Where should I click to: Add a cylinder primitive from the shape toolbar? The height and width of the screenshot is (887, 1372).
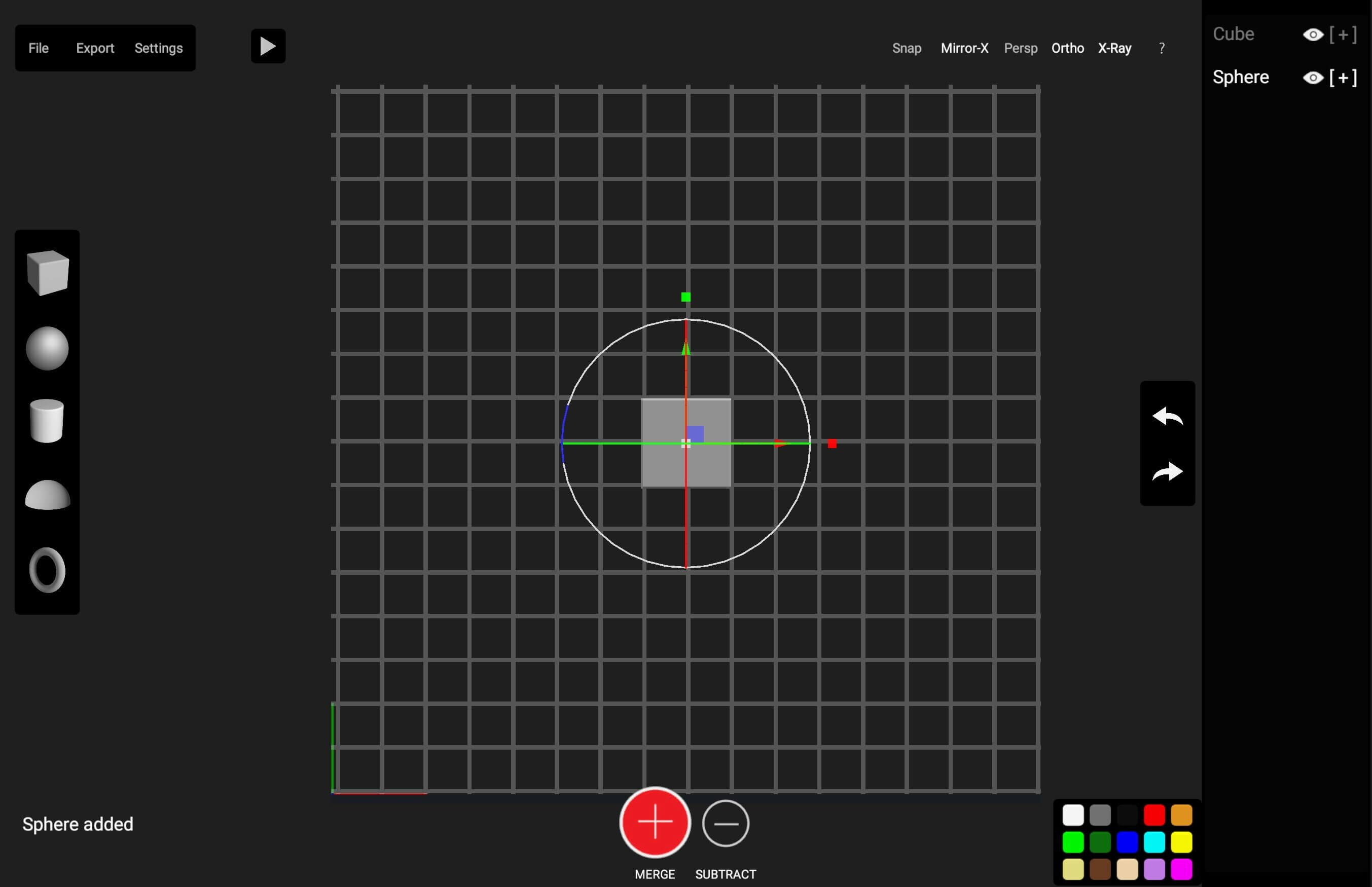tap(47, 421)
